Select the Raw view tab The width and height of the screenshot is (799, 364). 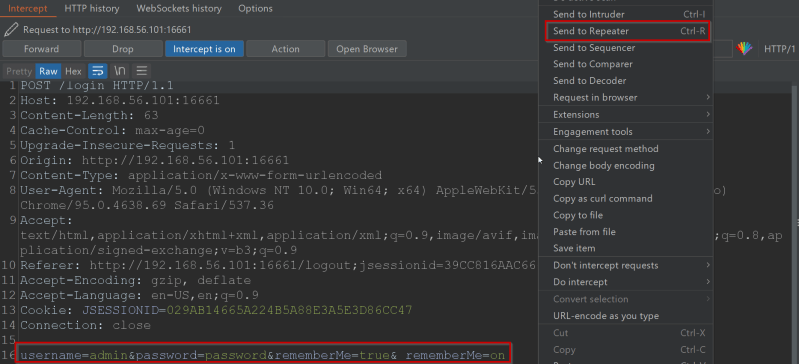click(48, 71)
